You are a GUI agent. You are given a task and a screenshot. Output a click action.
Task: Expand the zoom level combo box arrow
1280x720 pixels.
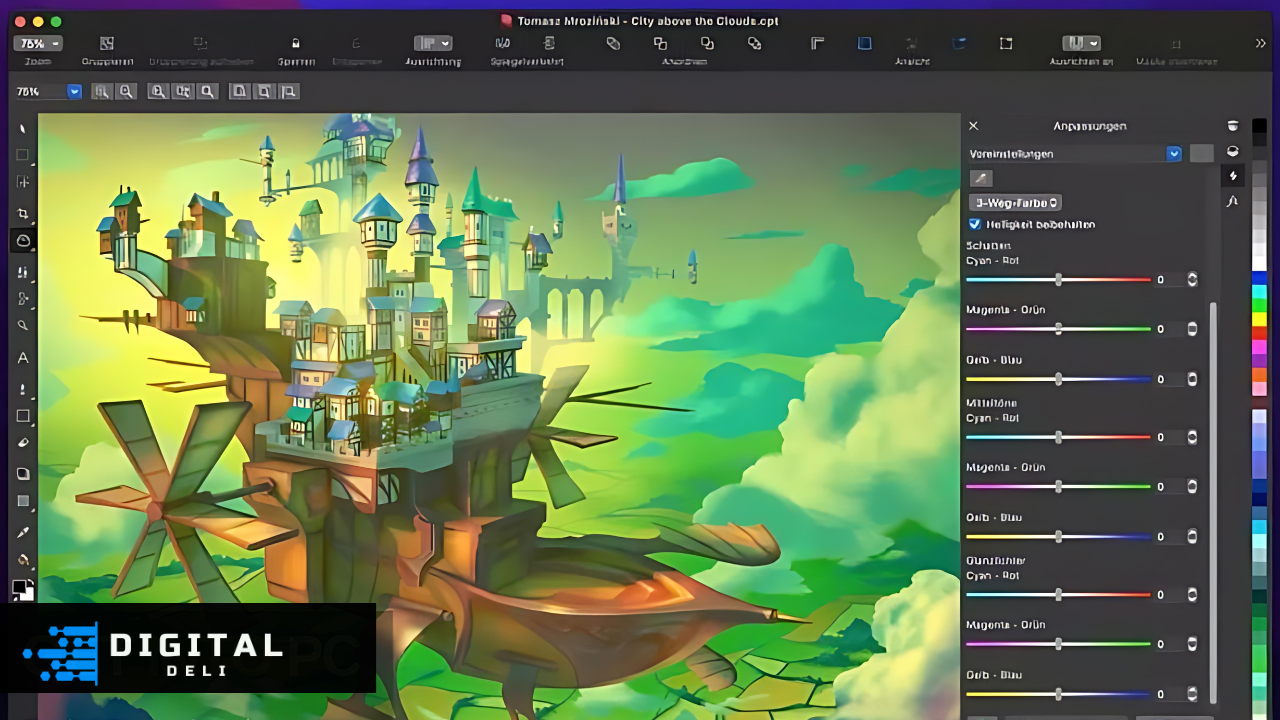pyautogui.click(x=74, y=91)
